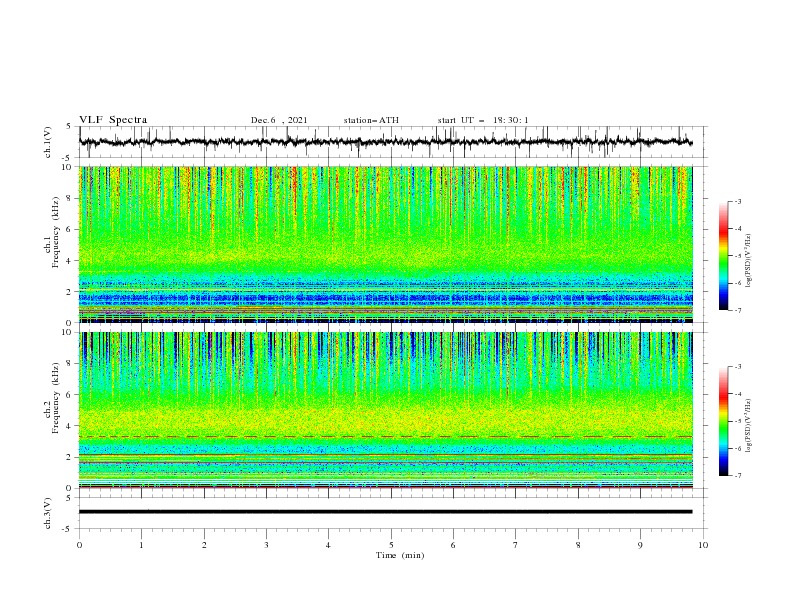Click the dashed red line in ch.2 spectrogram

point(385,436)
